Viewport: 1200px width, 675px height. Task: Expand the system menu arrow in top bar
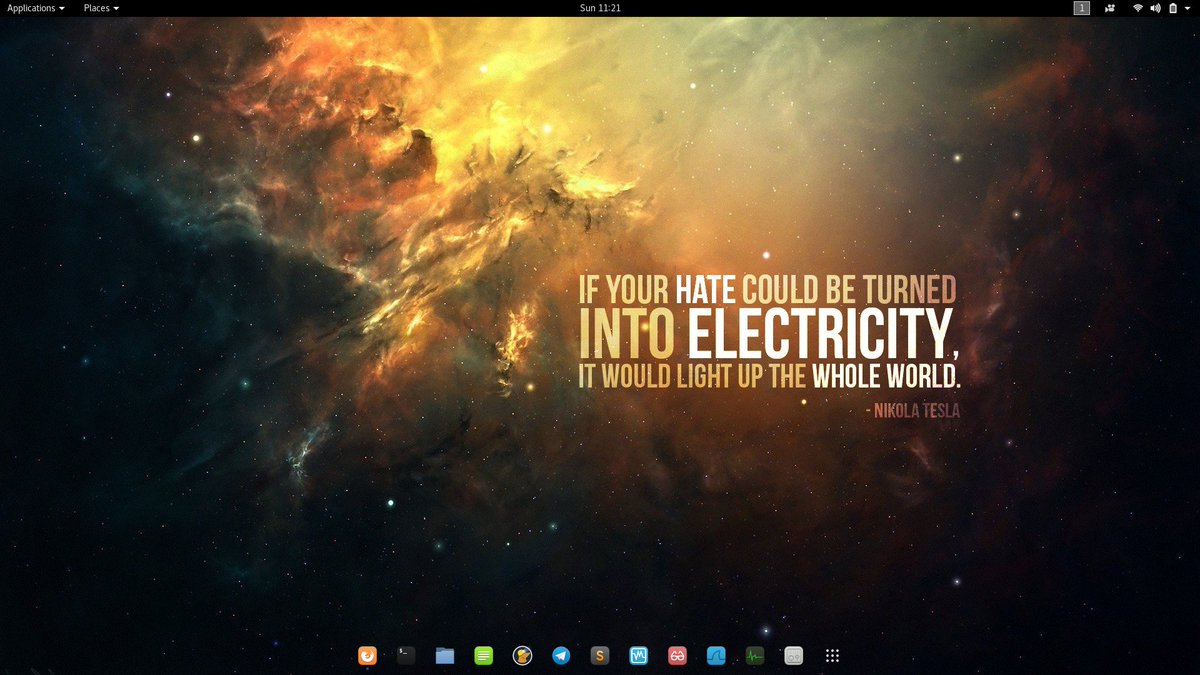(1189, 8)
